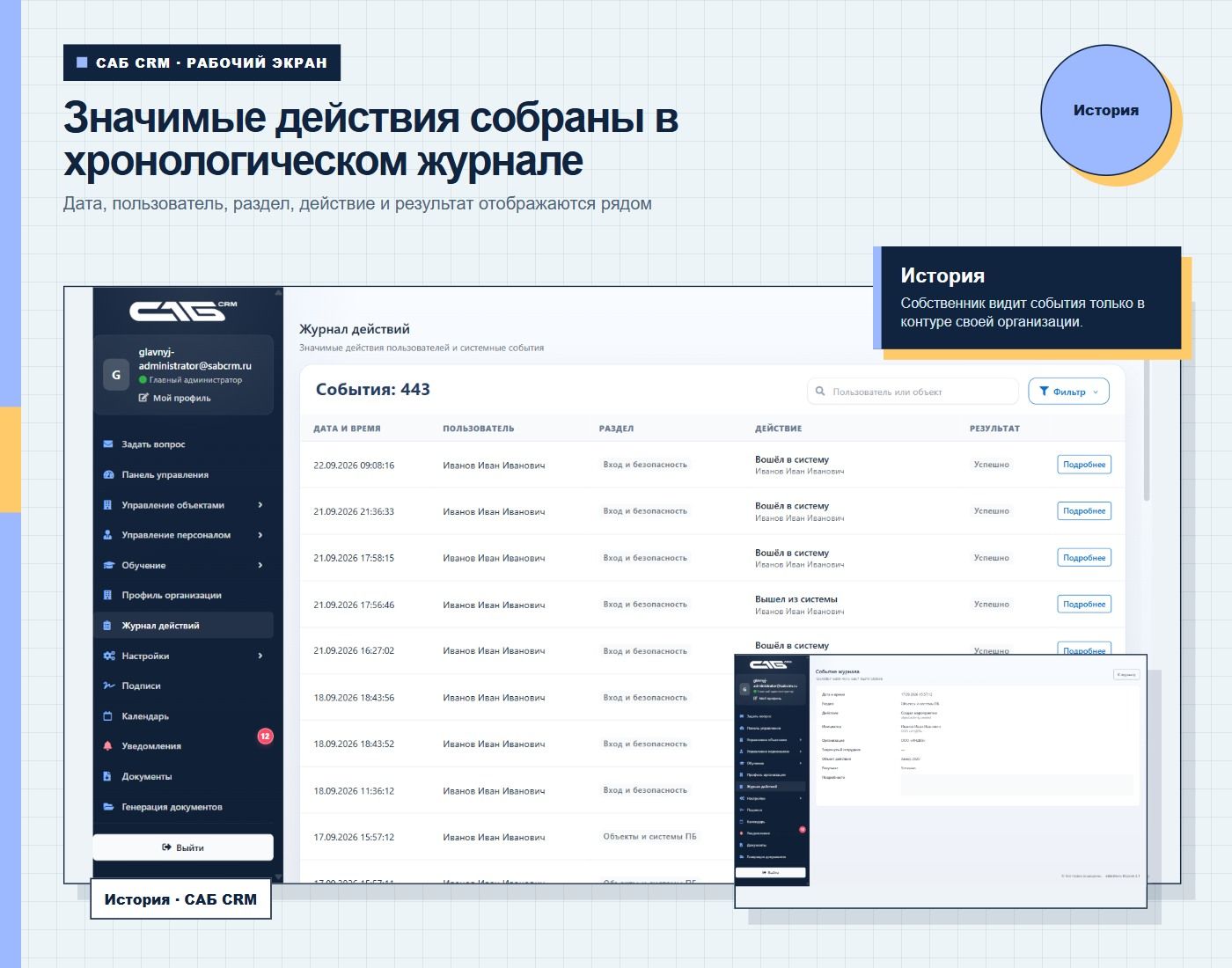Click the Выйти logout button
Viewport: 1232px width, 968px height.
(x=183, y=847)
